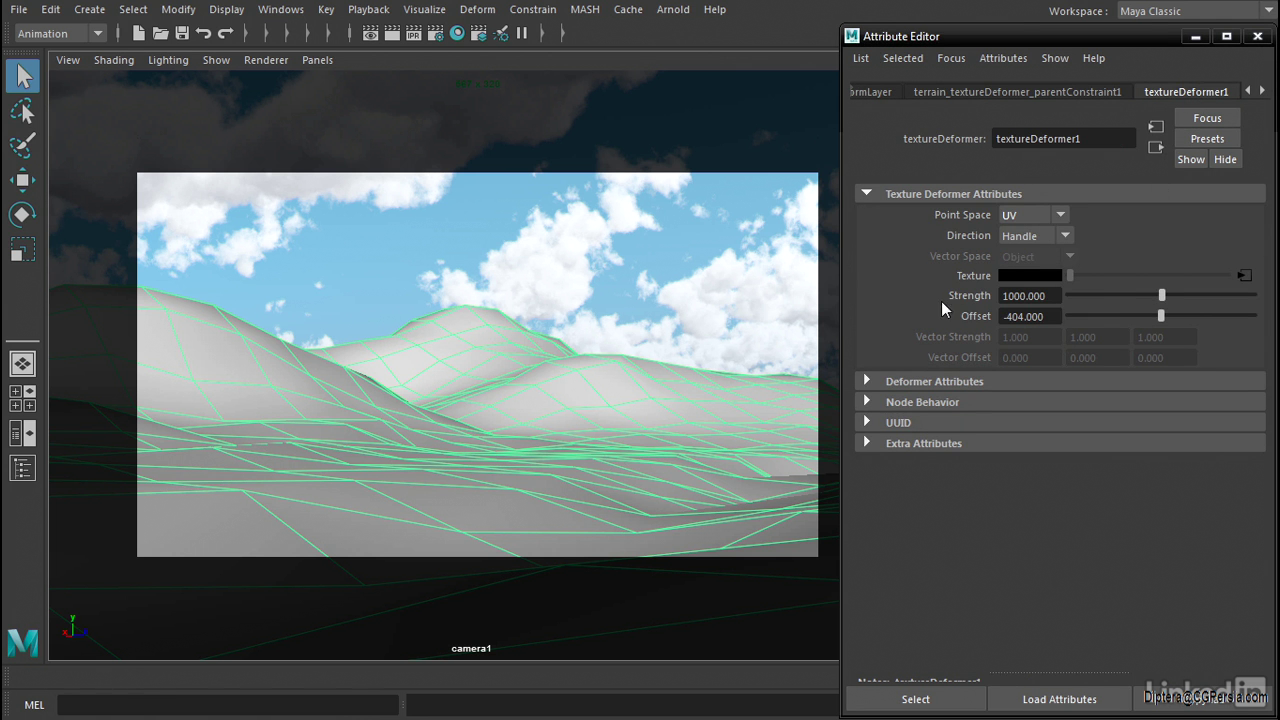The height and width of the screenshot is (720, 1280).
Task: Open the Deform menu
Action: (x=477, y=9)
